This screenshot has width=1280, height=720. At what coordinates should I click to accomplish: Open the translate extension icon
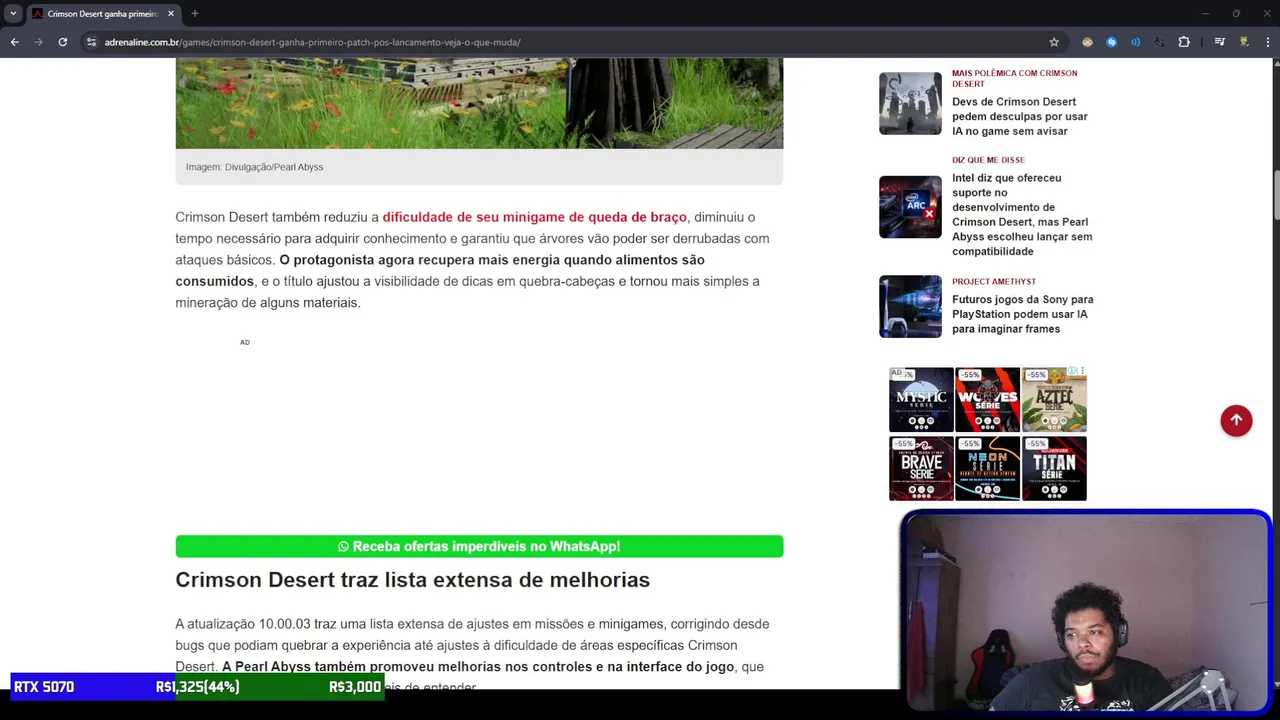(x=1159, y=42)
